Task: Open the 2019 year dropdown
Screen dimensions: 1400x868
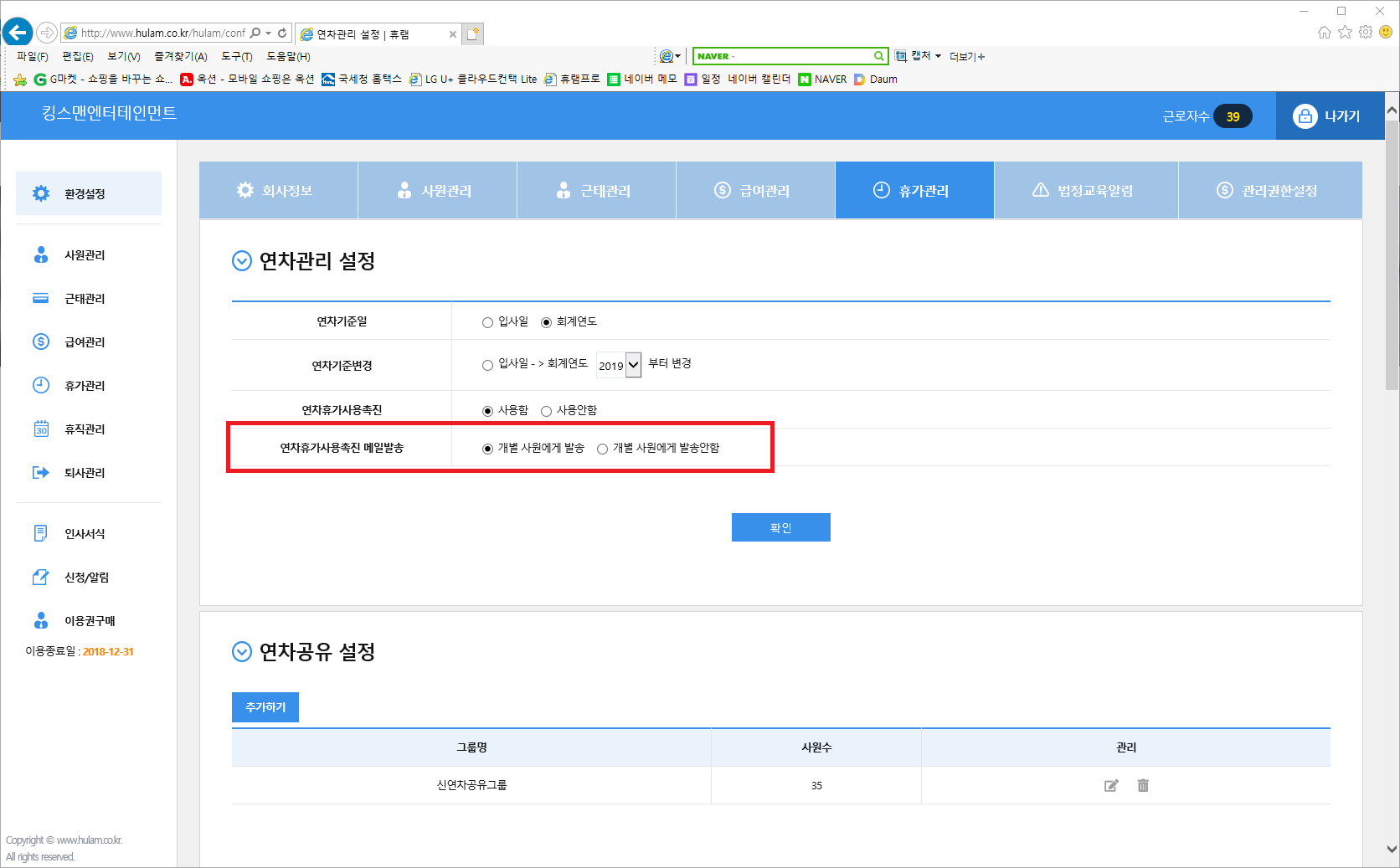Action: tap(619, 365)
